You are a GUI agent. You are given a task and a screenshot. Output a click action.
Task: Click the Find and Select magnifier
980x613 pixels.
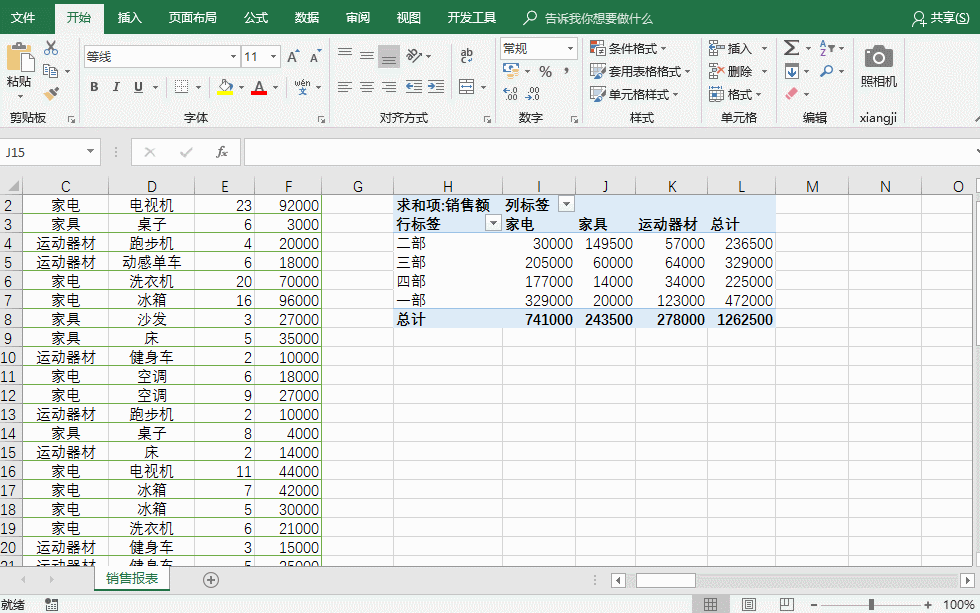click(x=827, y=71)
